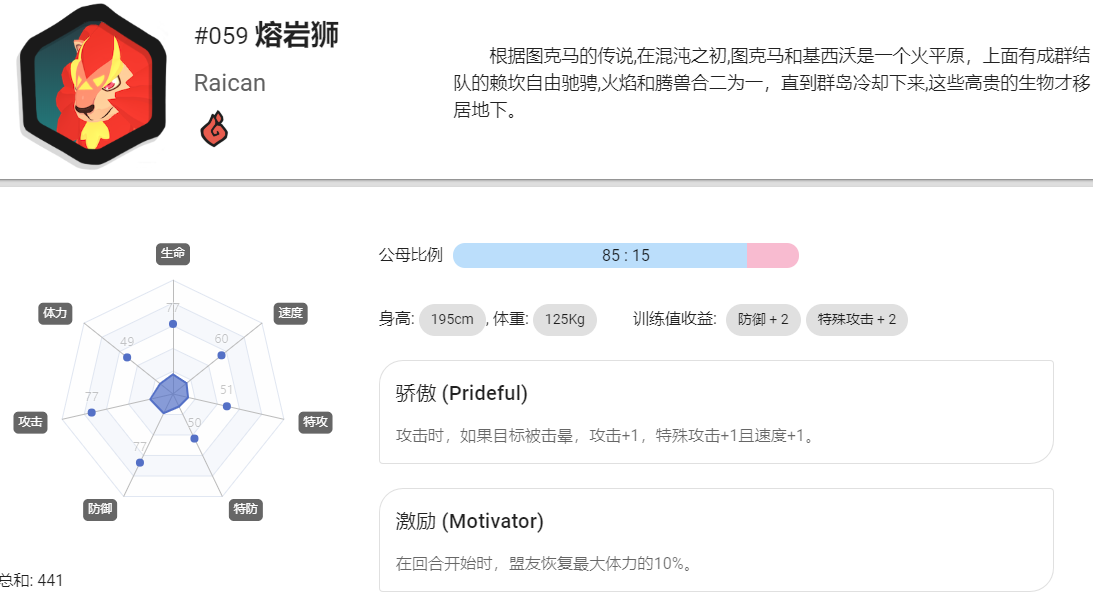
Task: Click the blue male portion of gender ratio bar
Action: 600,255
